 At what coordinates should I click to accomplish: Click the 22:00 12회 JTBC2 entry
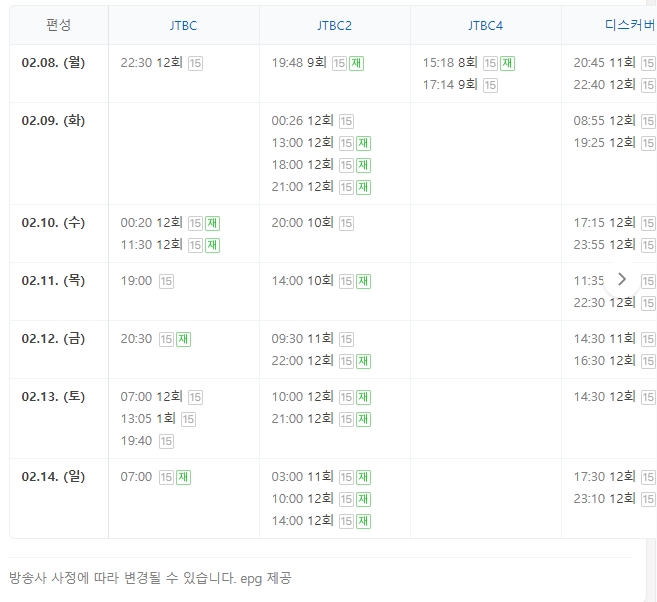[302, 361]
